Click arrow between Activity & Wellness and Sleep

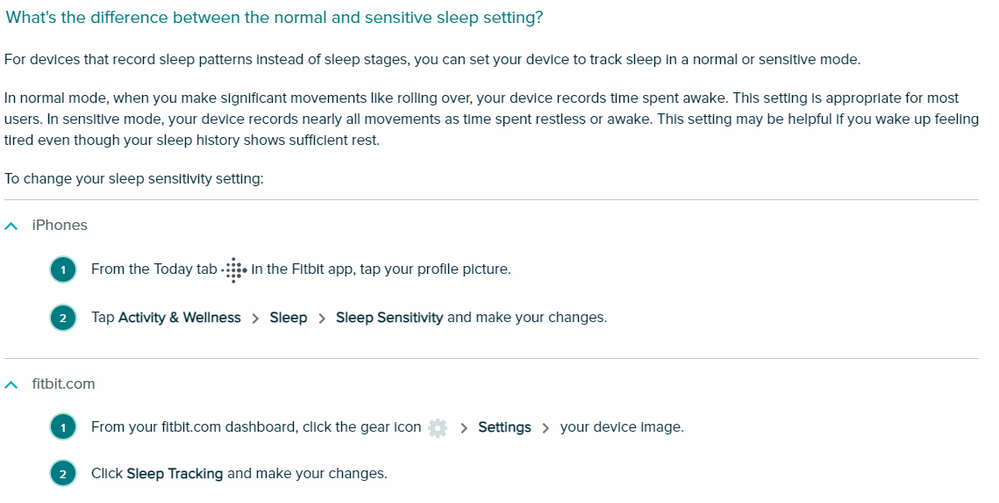[x=256, y=318]
